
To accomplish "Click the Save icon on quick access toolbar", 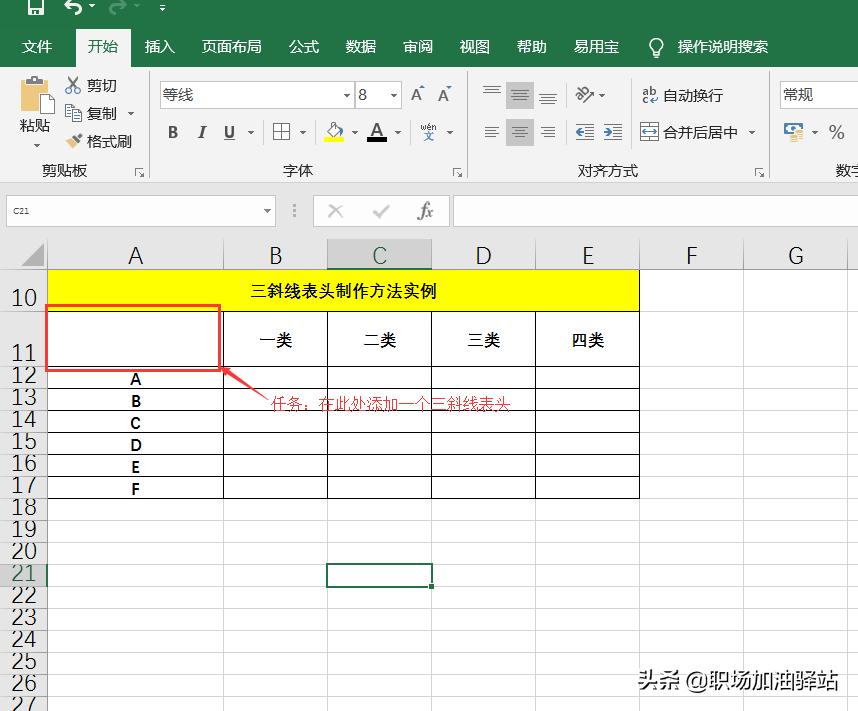I will pyautogui.click(x=36, y=8).
